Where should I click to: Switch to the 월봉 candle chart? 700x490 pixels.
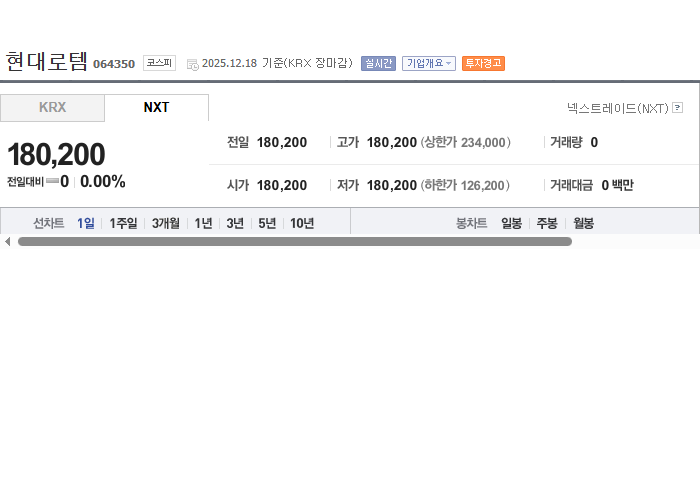[x=583, y=223]
